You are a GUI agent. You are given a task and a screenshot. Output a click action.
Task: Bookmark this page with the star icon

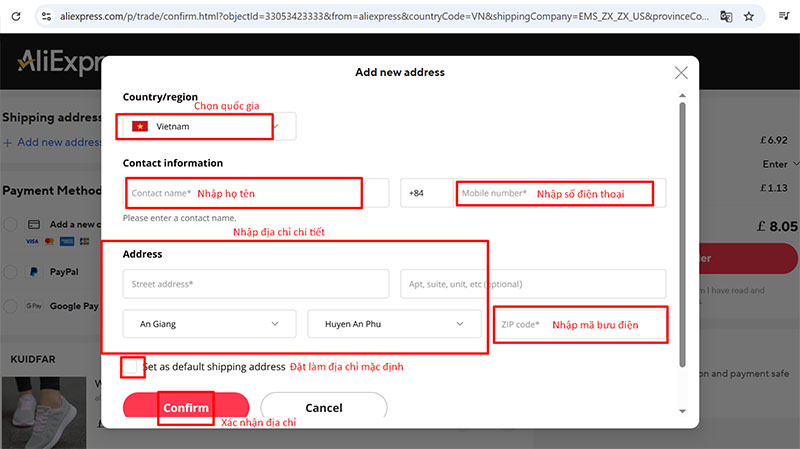(x=749, y=16)
